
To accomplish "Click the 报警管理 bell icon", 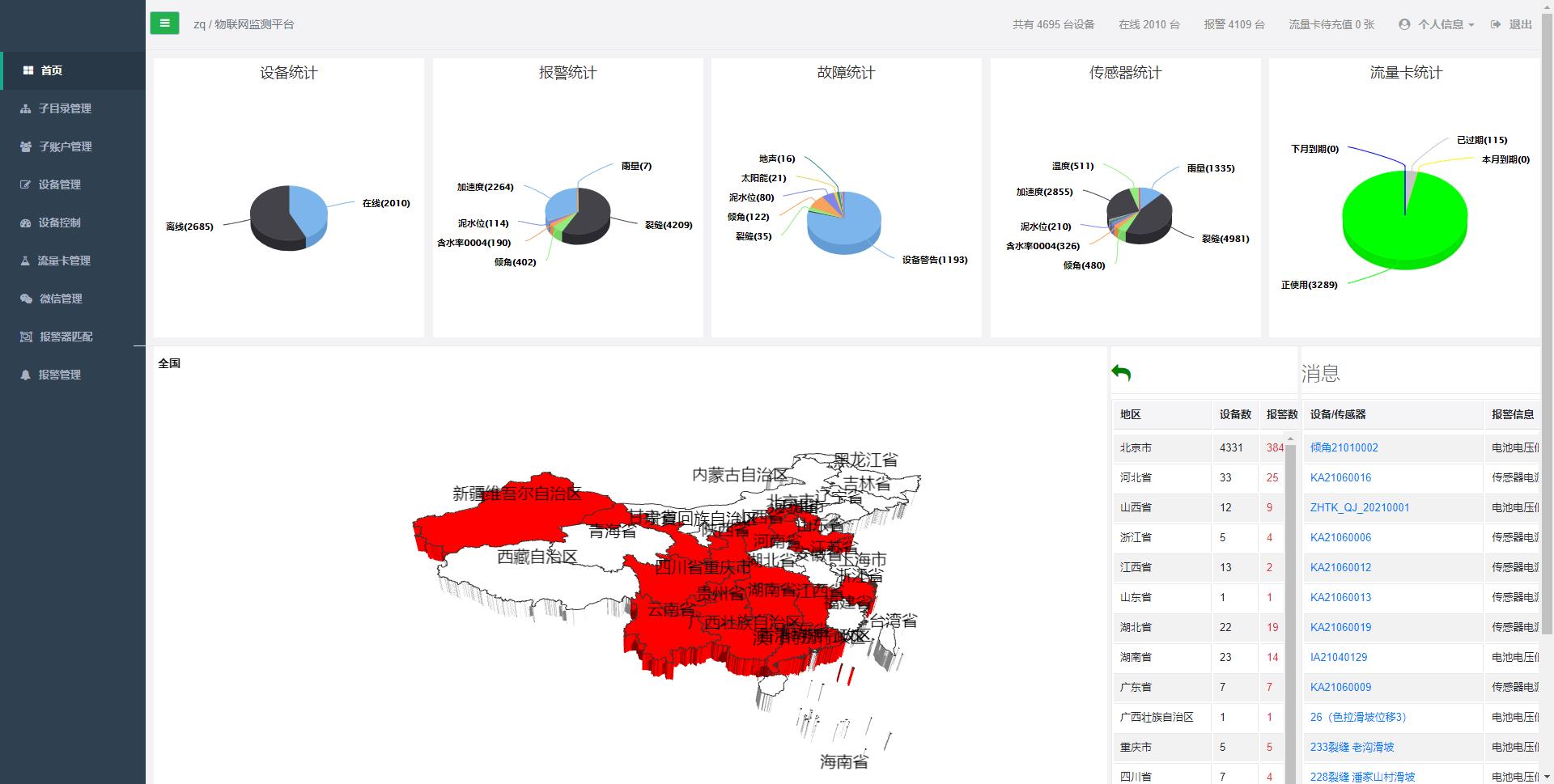I will pos(26,375).
